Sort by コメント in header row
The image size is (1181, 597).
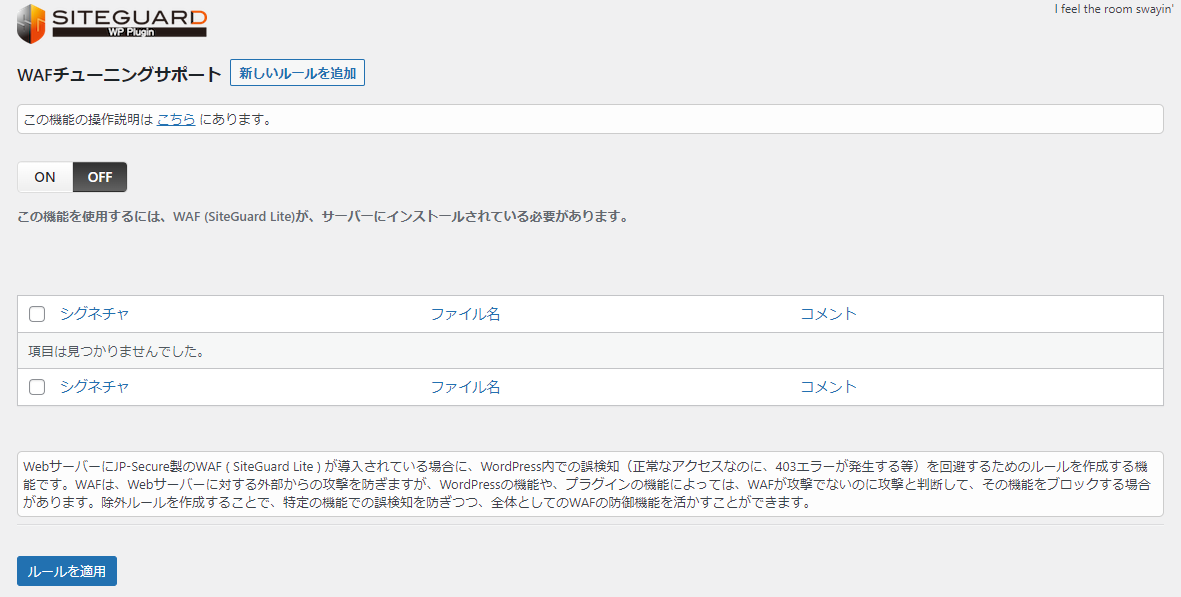point(829,314)
